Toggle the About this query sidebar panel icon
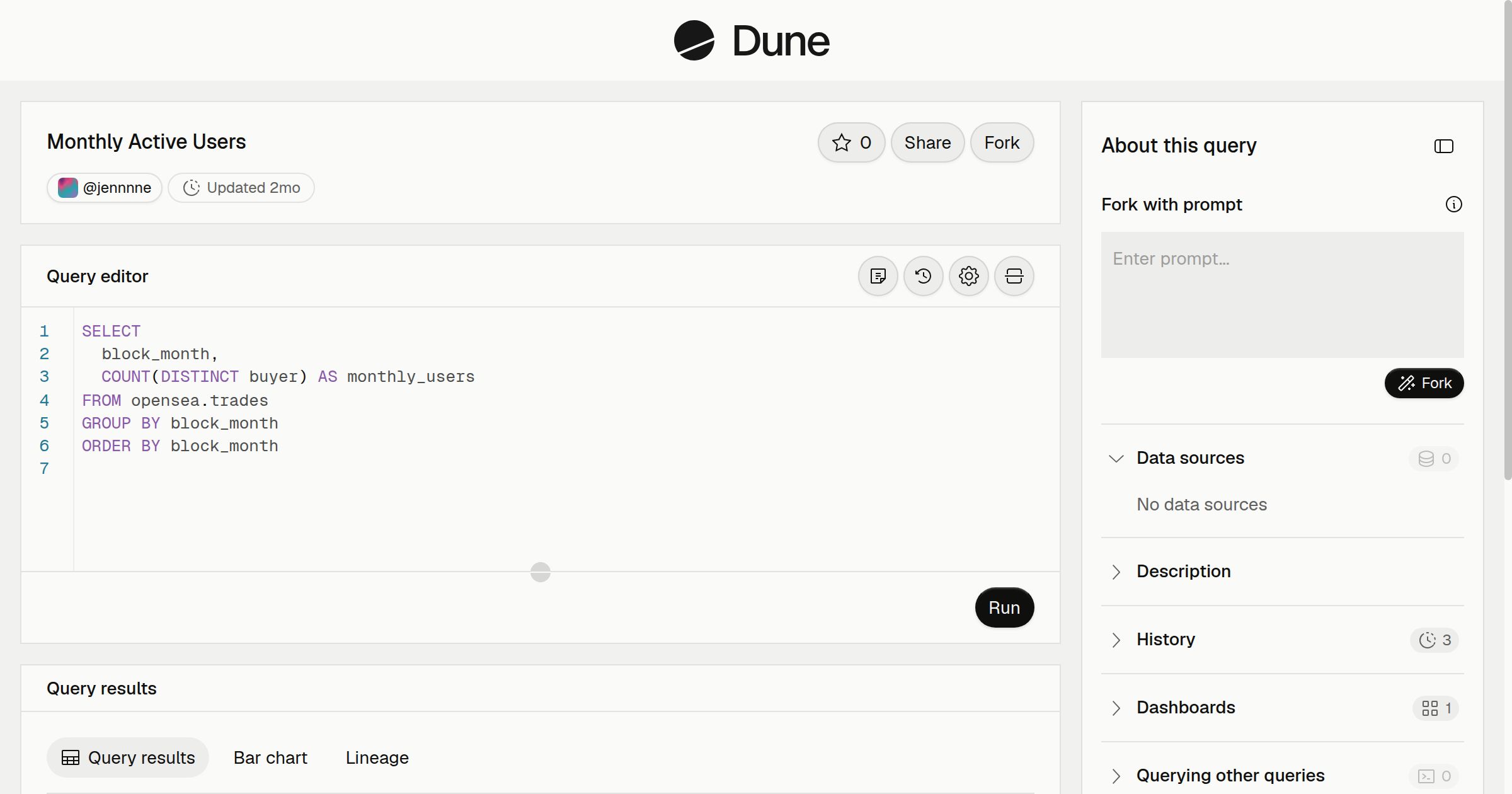Viewport: 1512px width, 794px height. (x=1444, y=146)
